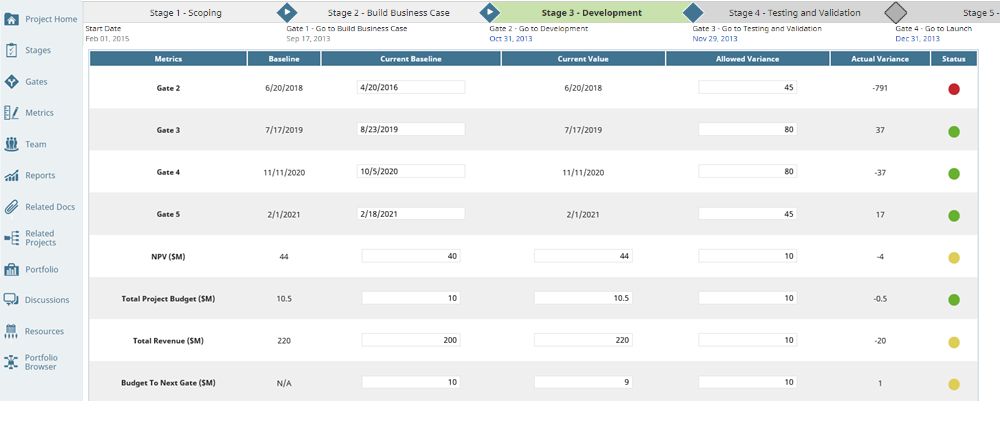Click the Portfolio briefcase icon

pos(11,269)
